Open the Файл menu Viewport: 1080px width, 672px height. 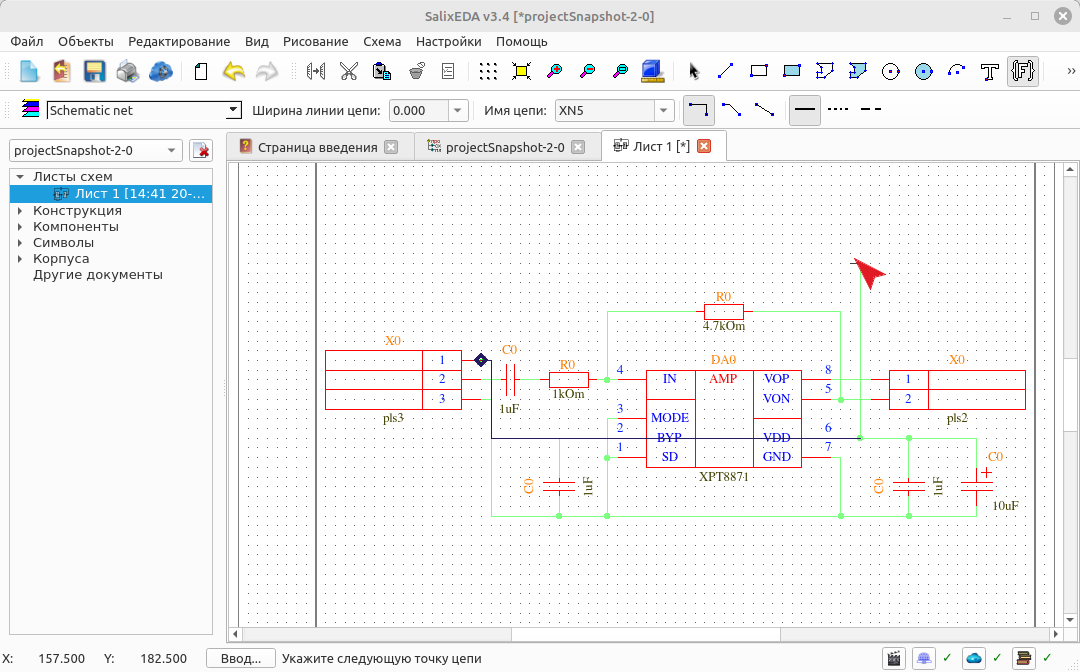pyautogui.click(x=27, y=41)
